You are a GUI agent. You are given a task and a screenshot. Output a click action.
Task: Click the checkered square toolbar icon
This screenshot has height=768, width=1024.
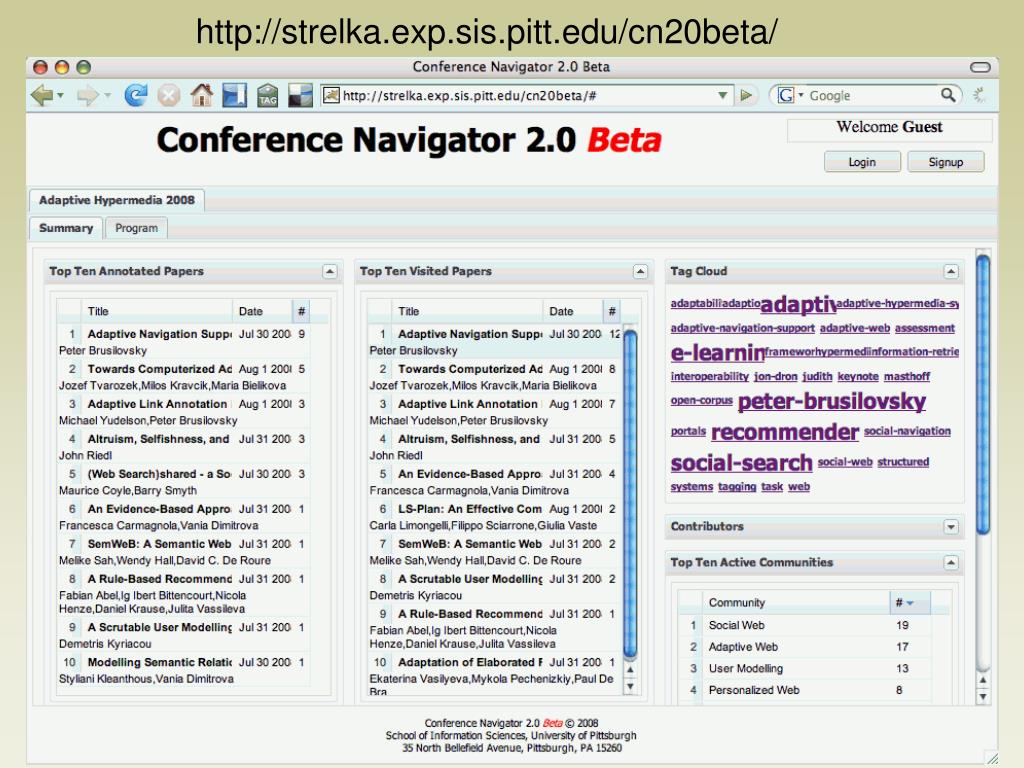click(300, 95)
